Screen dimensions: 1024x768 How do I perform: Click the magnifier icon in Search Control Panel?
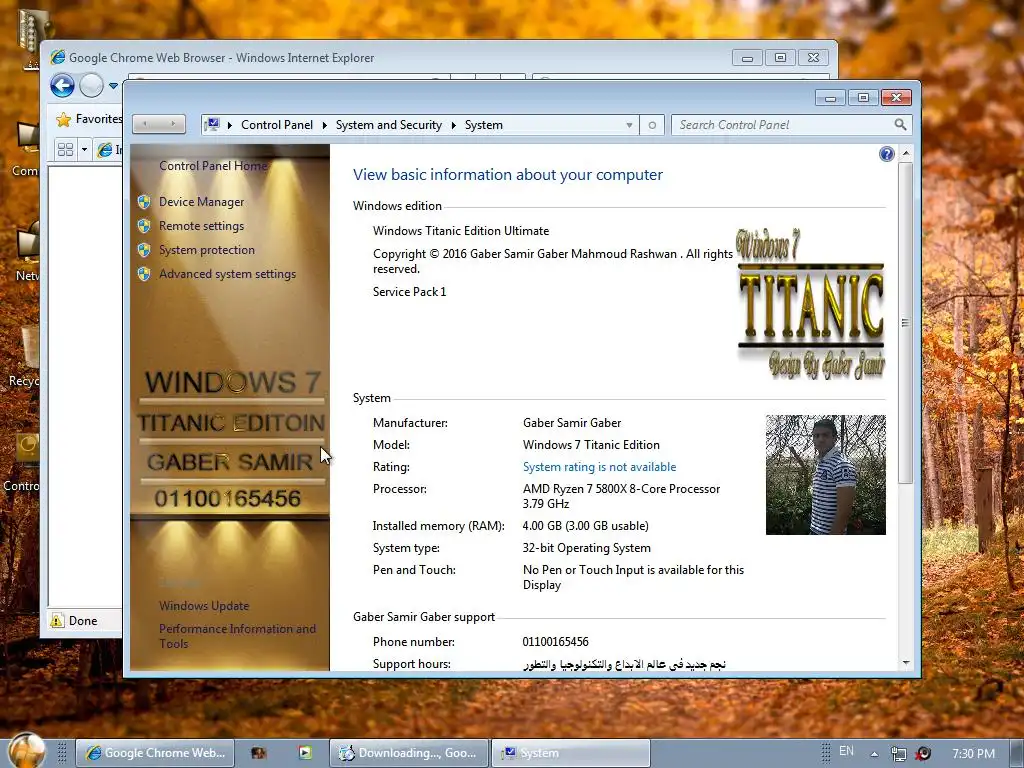(x=900, y=124)
